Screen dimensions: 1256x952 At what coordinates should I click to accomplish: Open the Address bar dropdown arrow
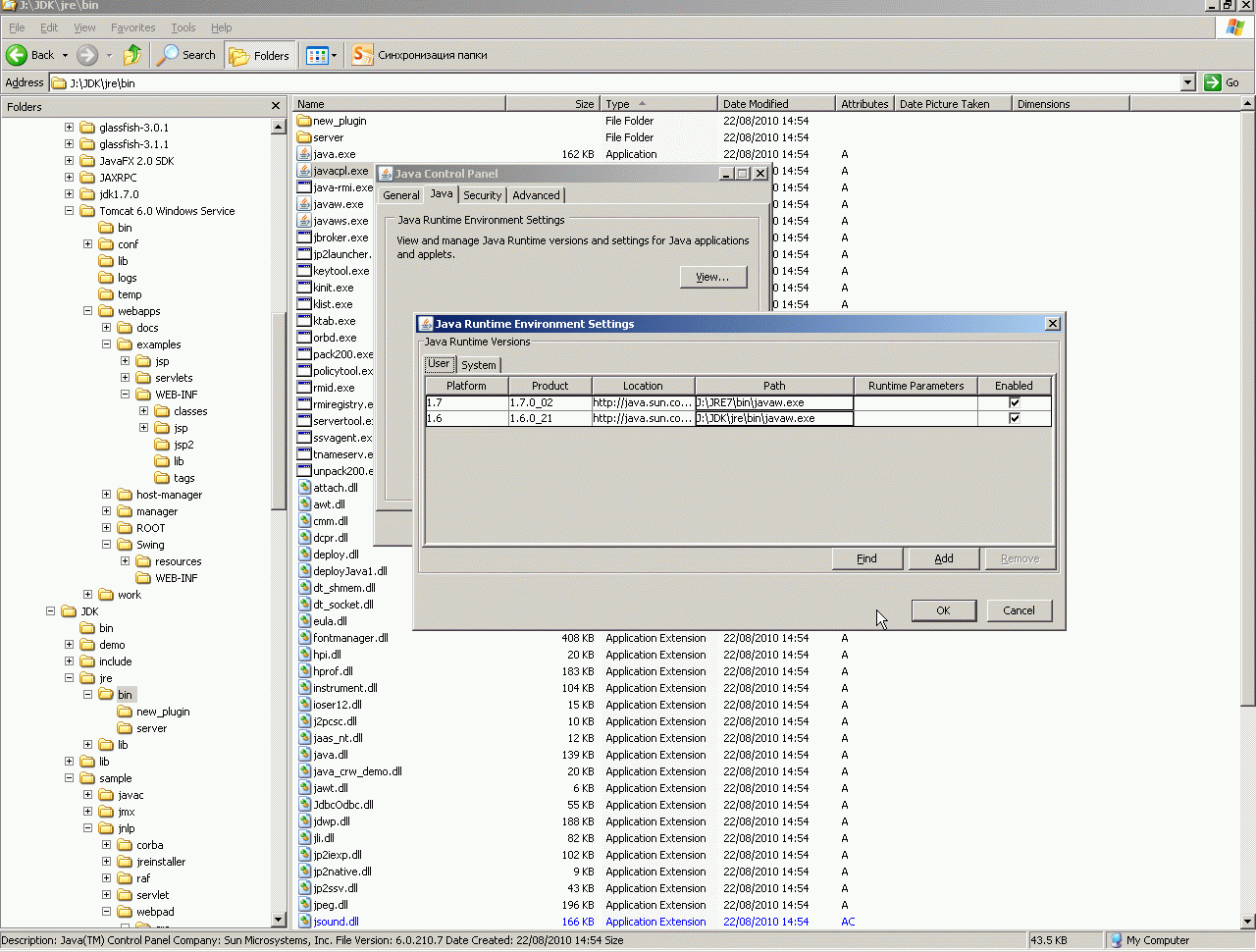(1187, 82)
